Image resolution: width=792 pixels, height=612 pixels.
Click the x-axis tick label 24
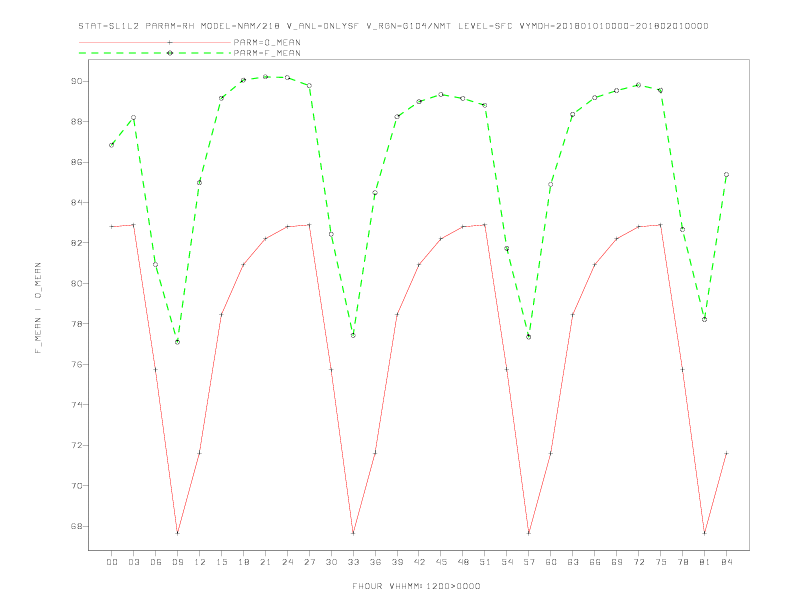coord(287,562)
